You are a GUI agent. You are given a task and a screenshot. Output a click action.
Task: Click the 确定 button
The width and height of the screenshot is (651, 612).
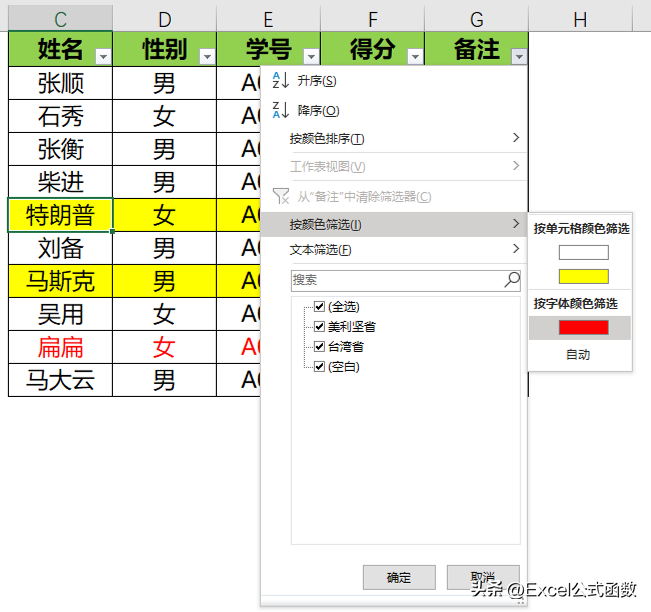399,577
